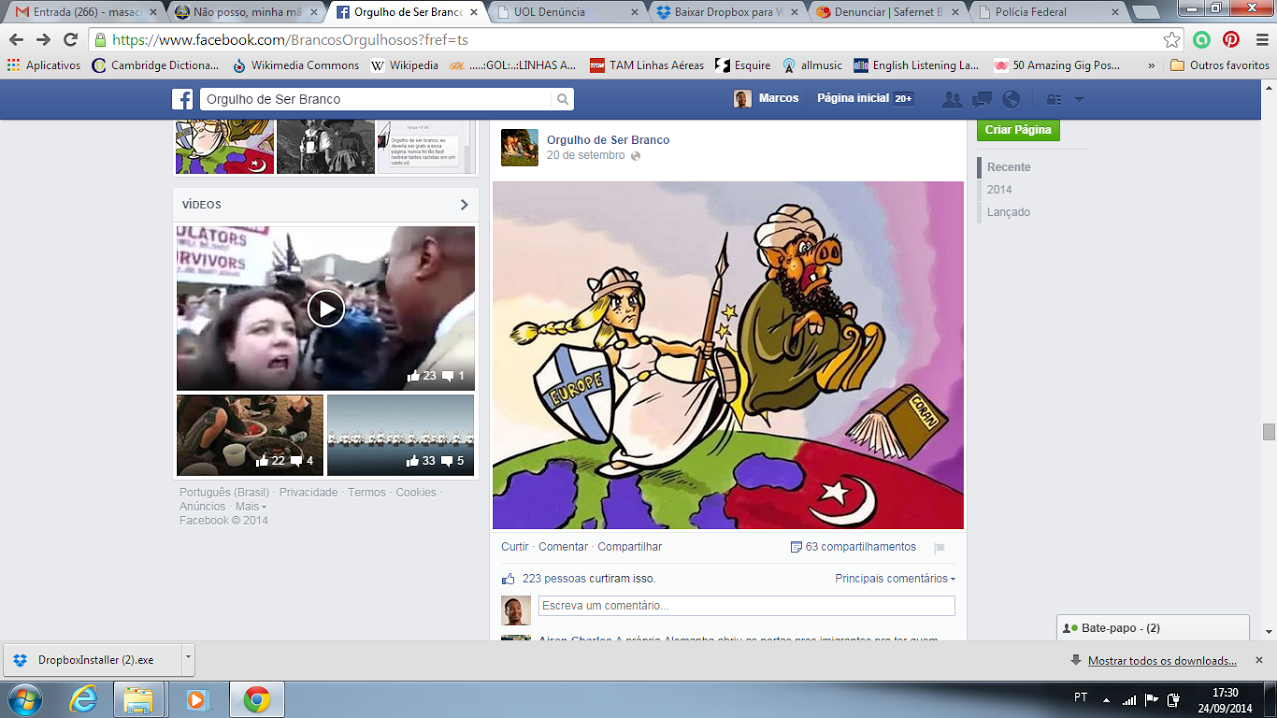Open the DropboxInstaller download arrow menu
Screen dimensions: 1277x718
(187, 659)
